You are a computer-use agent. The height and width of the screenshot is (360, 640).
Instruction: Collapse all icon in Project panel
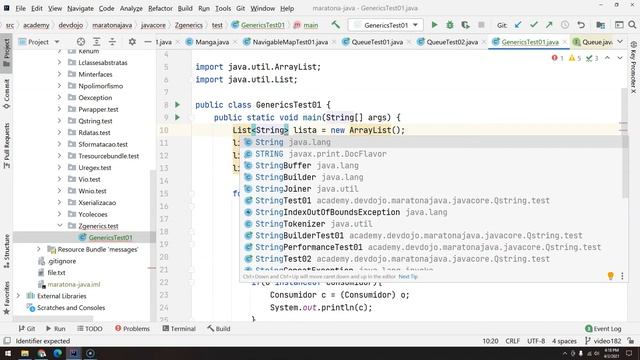click(112, 42)
